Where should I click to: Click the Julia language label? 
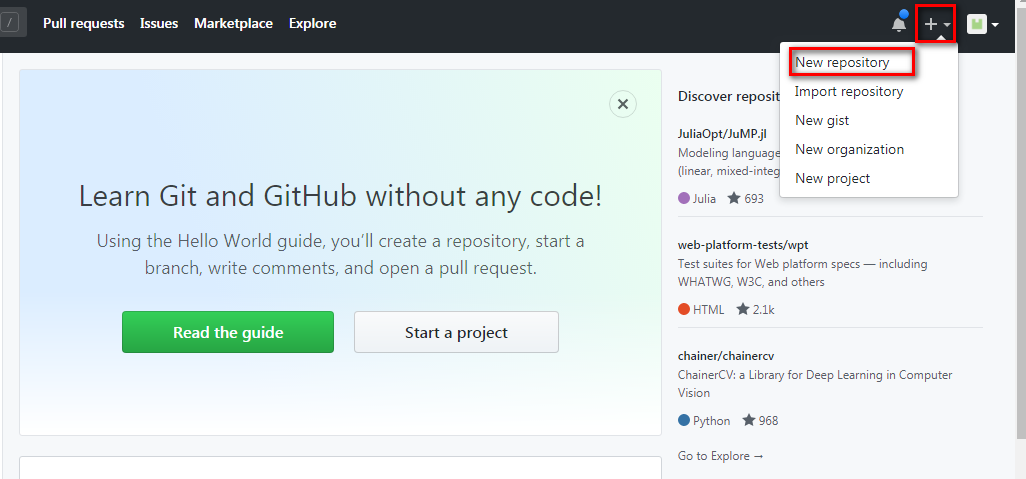pos(697,198)
